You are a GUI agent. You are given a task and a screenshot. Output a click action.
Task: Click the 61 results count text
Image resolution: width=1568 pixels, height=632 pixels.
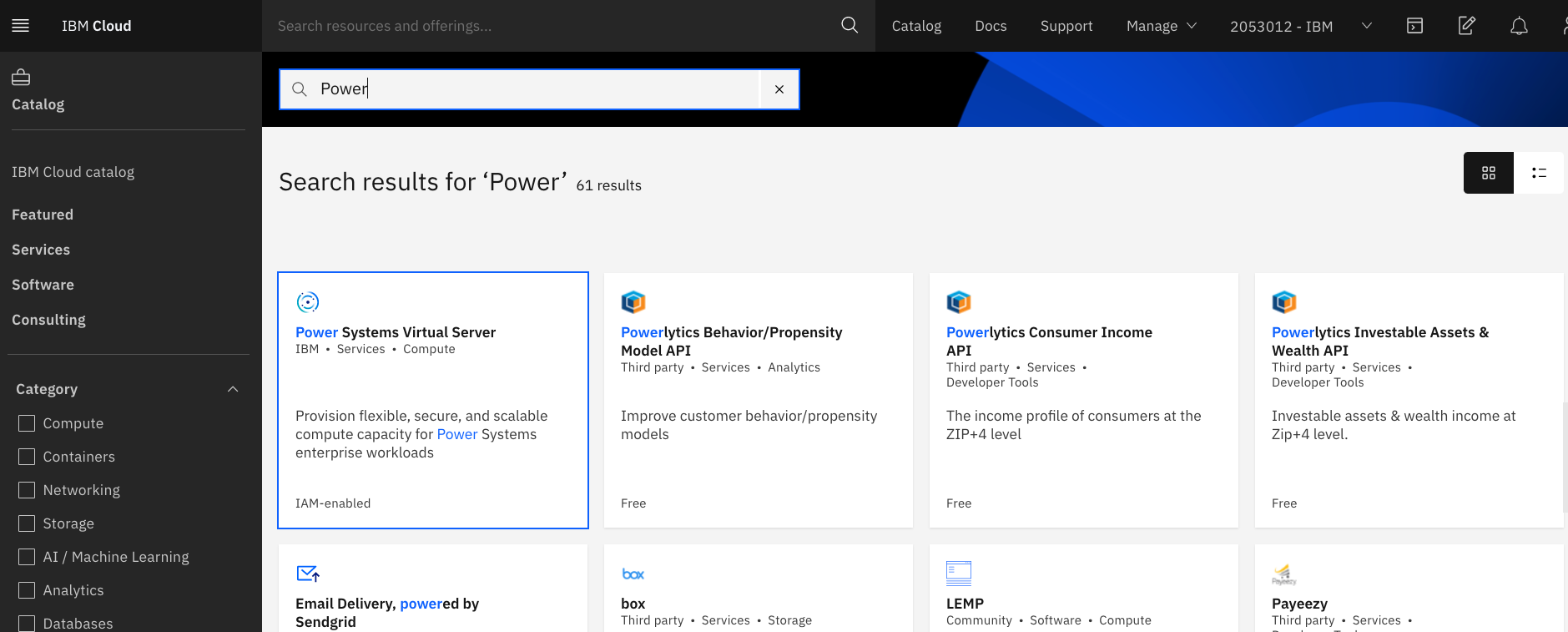point(608,185)
